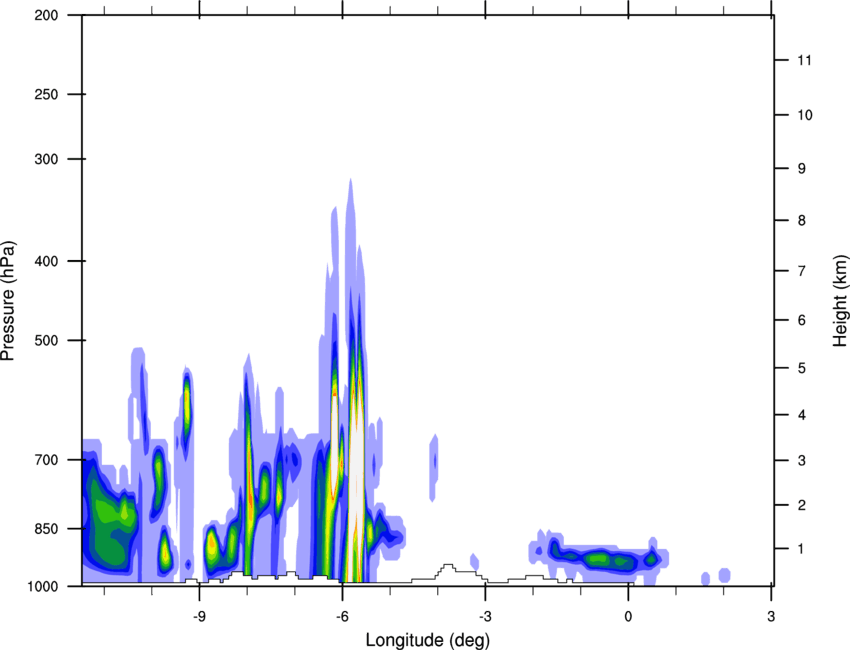Click the -9 longitude tick label
Viewport: 850px width, 650px height.
point(199,616)
